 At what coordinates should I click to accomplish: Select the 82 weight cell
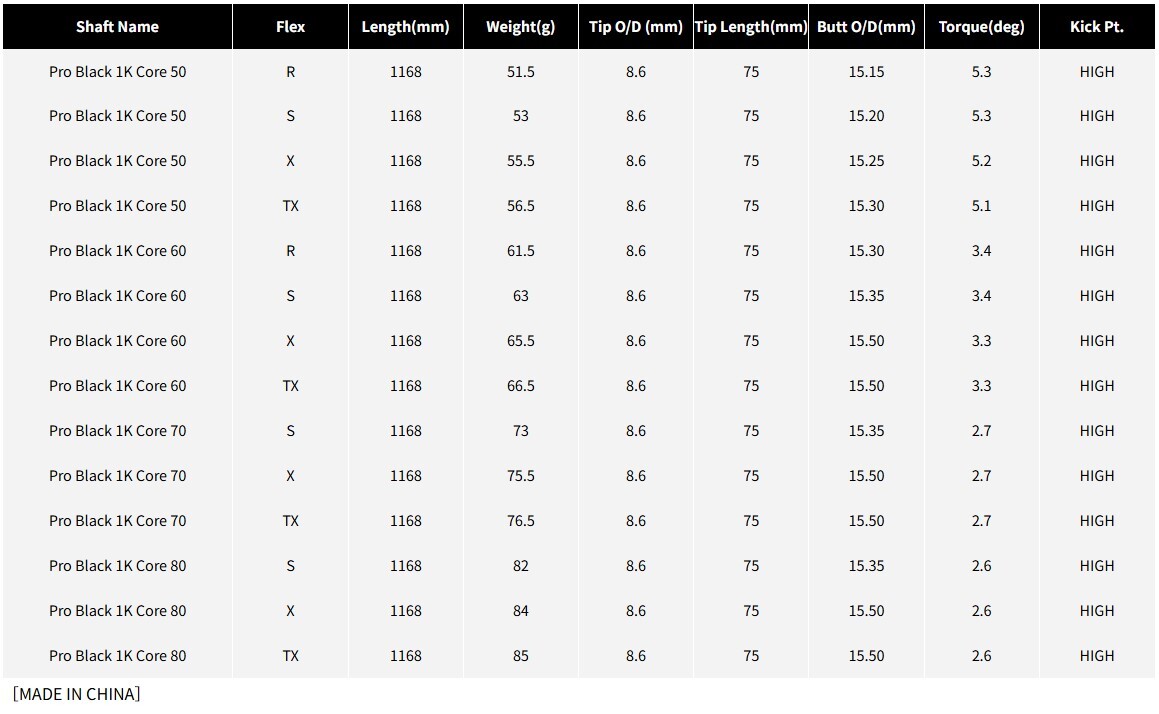click(x=520, y=566)
